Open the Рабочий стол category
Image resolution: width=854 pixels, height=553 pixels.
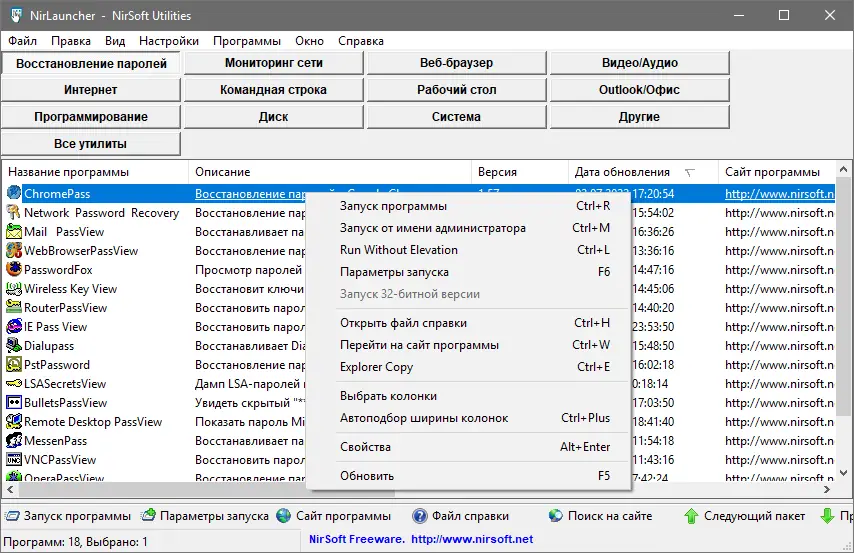(456, 89)
